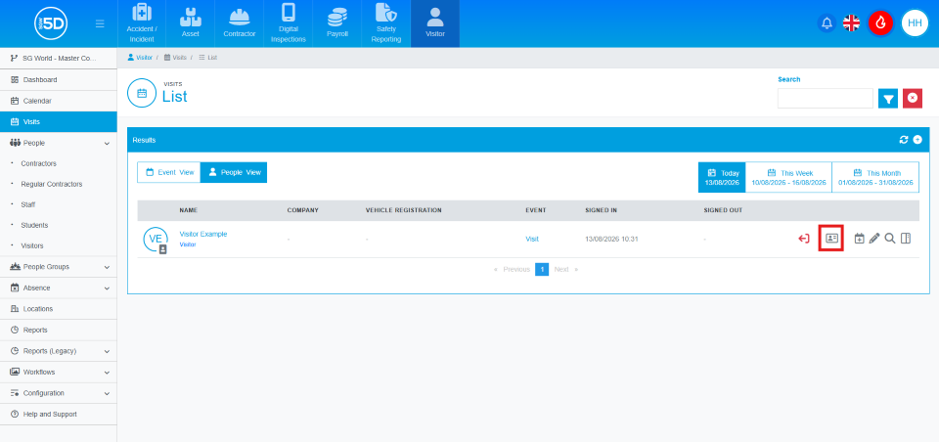Open the Contractor module
Screen dimensions: 939x442
pyautogui.click(x=240, y=23)
